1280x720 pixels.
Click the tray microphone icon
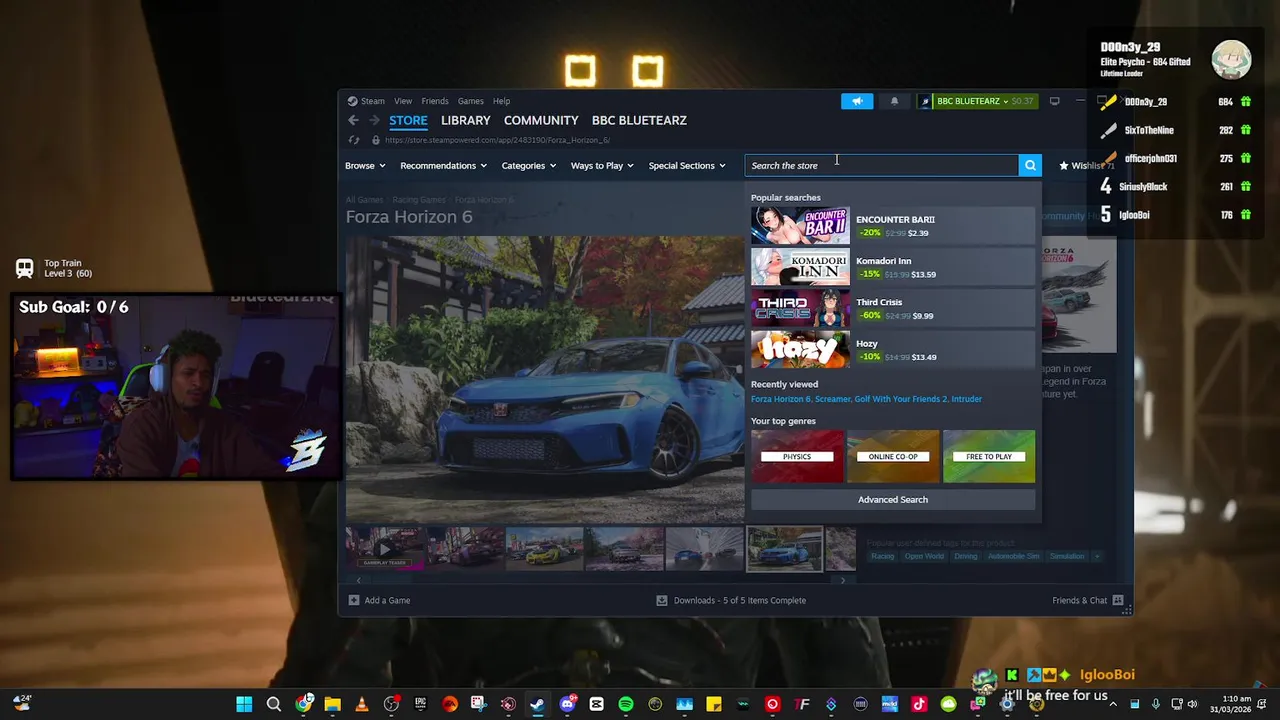coord(1156,704)
